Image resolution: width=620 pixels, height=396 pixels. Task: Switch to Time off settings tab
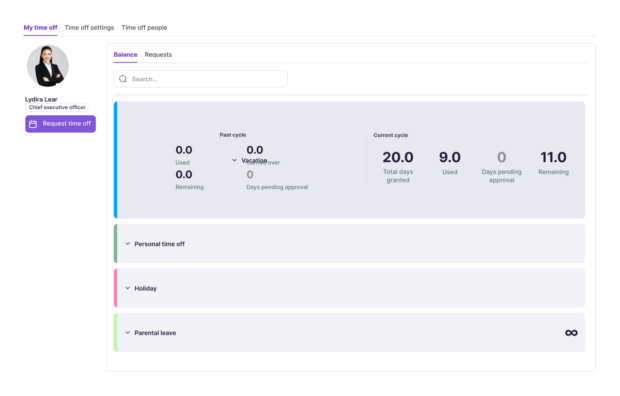point(89,28)
